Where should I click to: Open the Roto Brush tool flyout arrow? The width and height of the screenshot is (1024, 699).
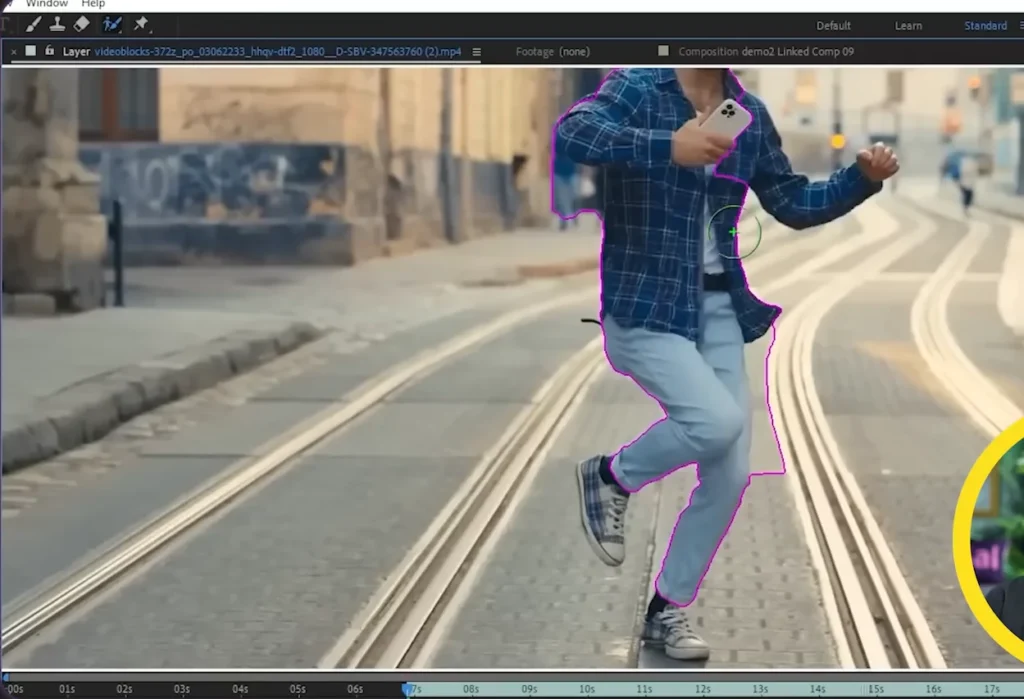click(120, 30)
